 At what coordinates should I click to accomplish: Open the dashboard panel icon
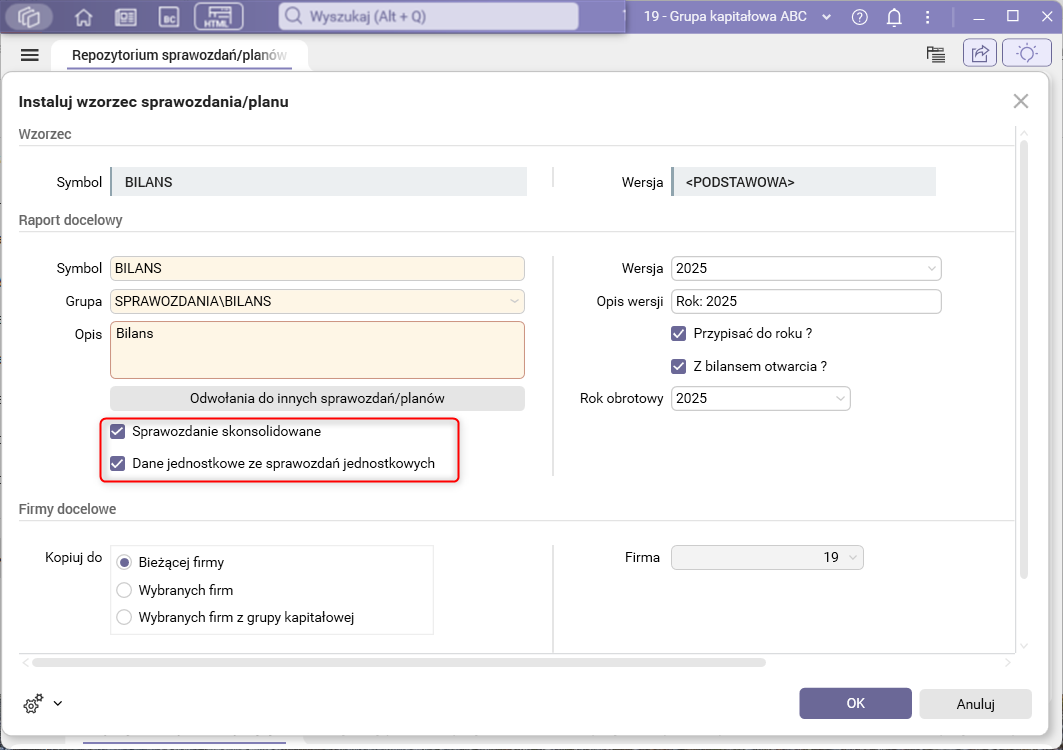125,17
